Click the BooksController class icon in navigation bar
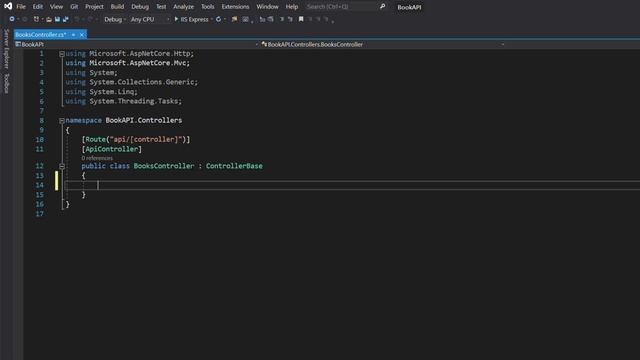This screenshot has width=640, height=360. (x=264, y=44)
